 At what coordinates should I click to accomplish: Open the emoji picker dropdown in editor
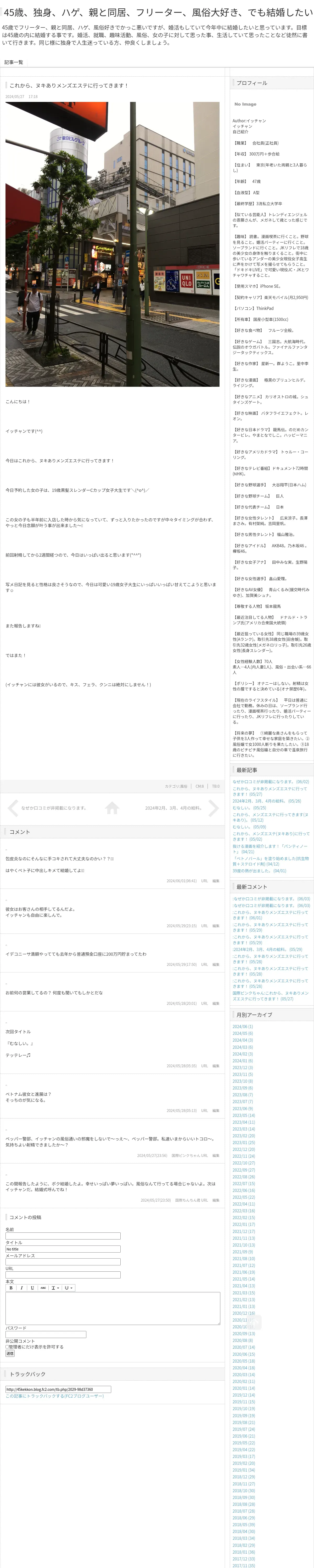pos(68,1288)
